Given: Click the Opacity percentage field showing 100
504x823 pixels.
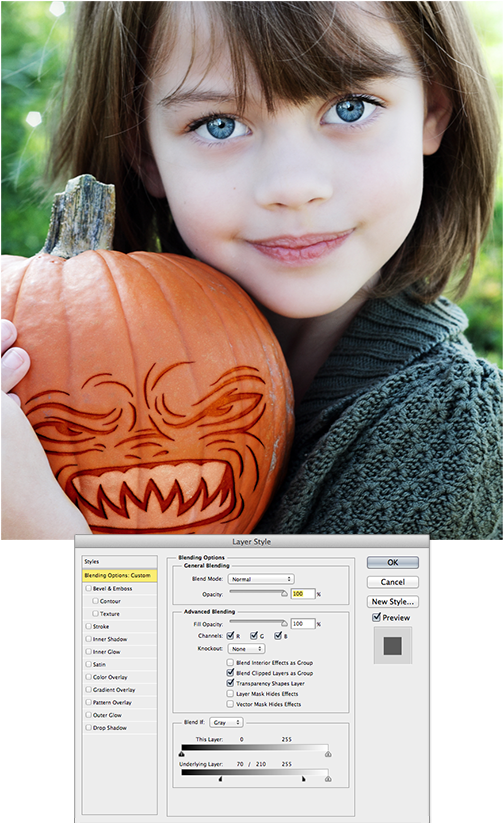Looking at the screenshot, I should pyautogui.click(x=302, y=594).
